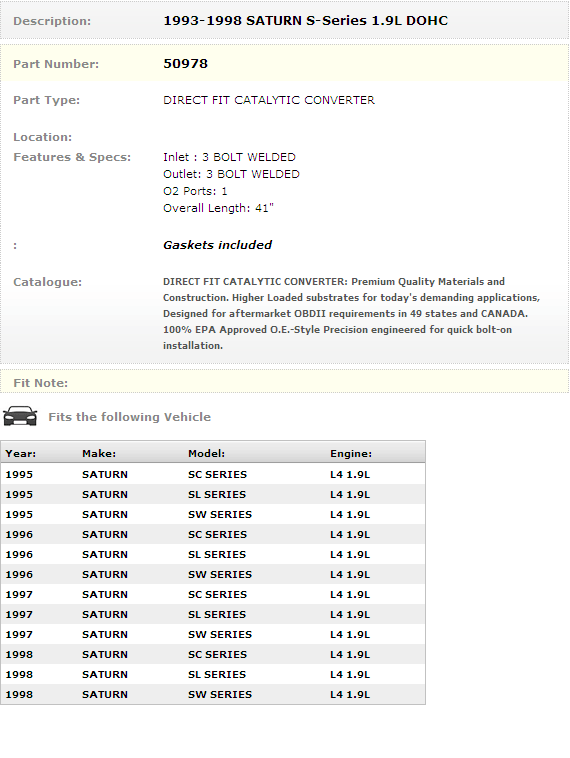Select the 1997 SATURN SL SERIES row

tap(213, 614)
